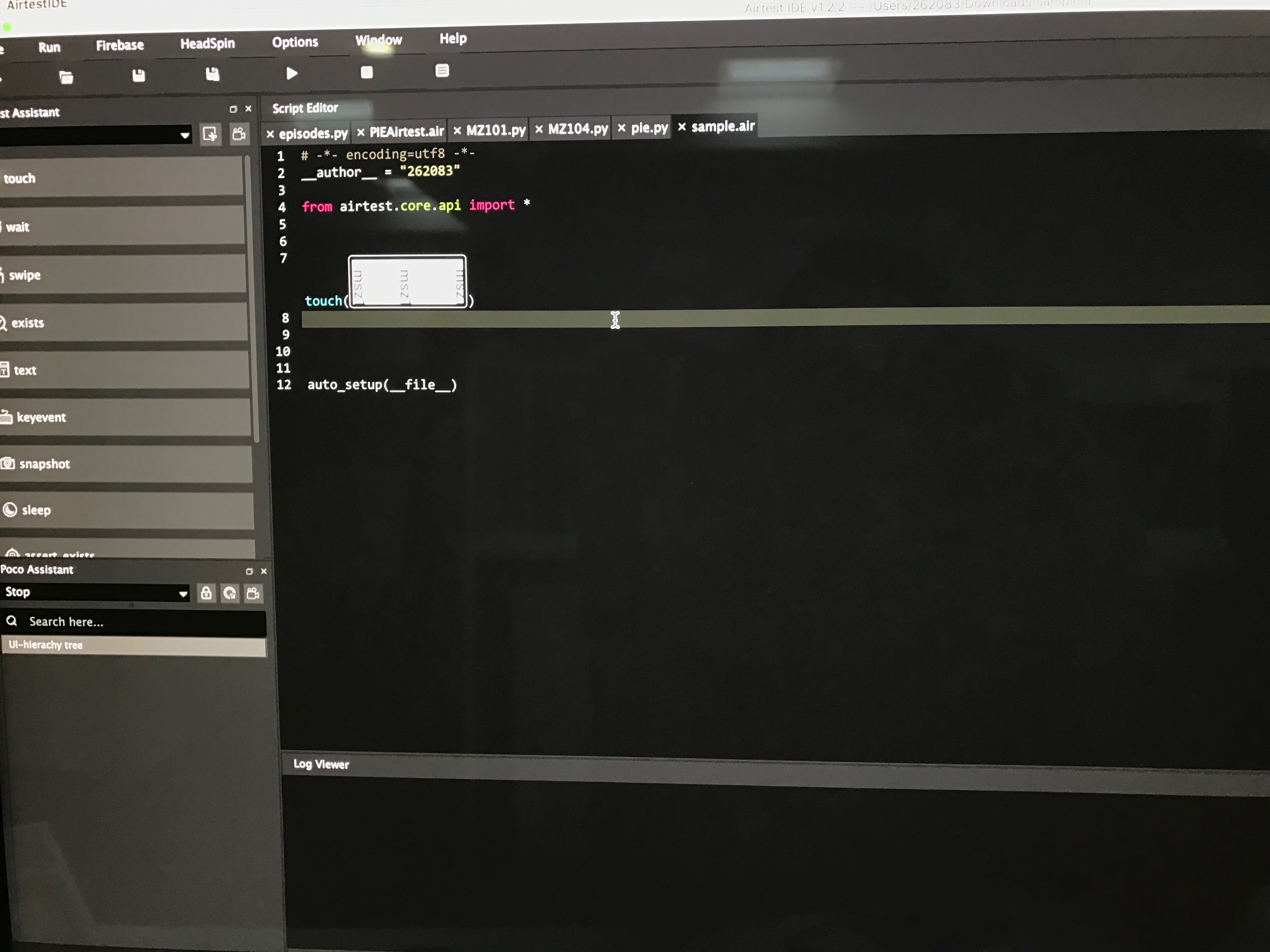1270x952 pixels.
Task: Open the Poco Assistant Stop dropdown
Action: click(95, 592)
